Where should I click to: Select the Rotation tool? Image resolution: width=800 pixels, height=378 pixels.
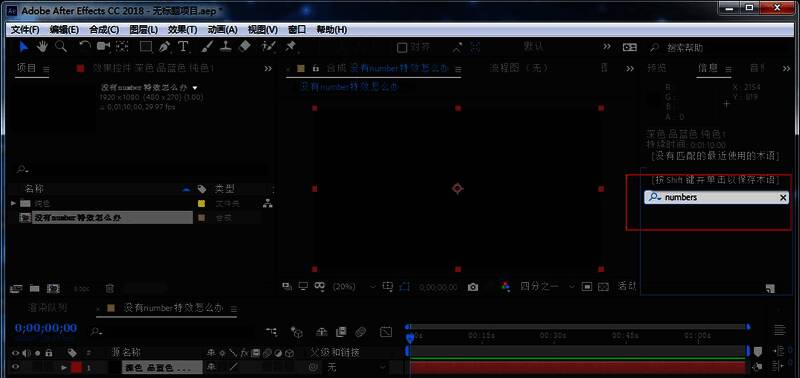pos(85,47)
